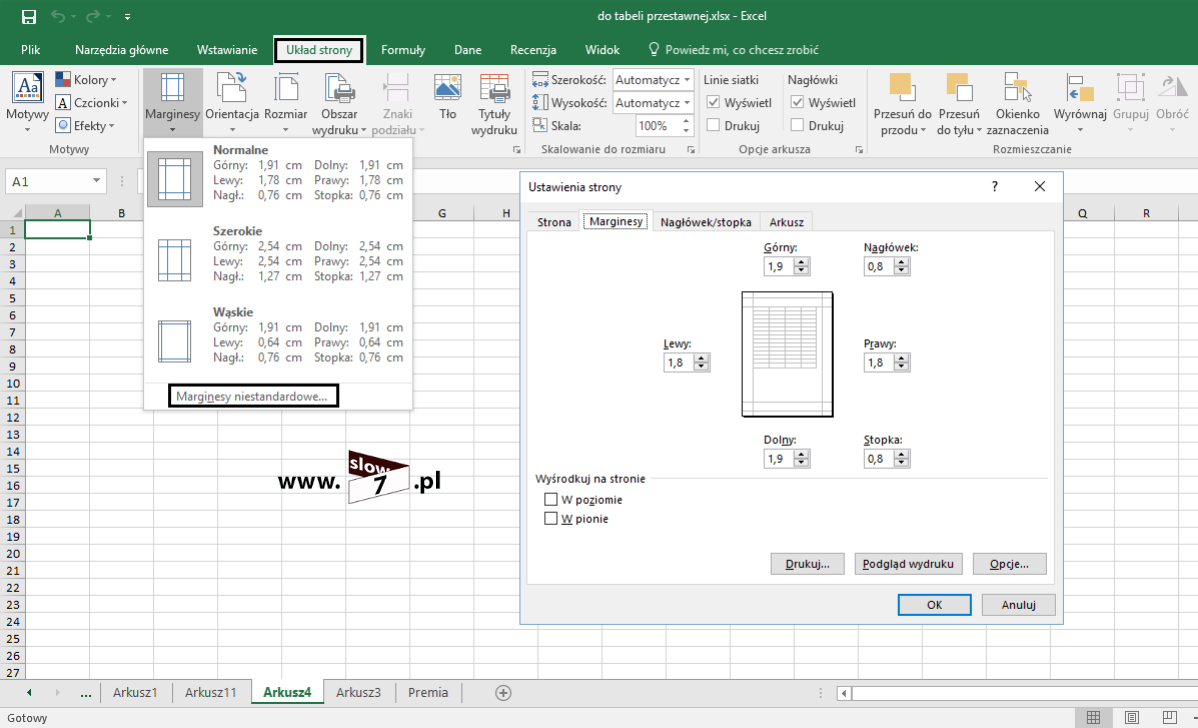Click the Dolny margin spinner arrows
Image resolution: width=1198 pixels, height=728 pixels.
(x=801, y=458)
